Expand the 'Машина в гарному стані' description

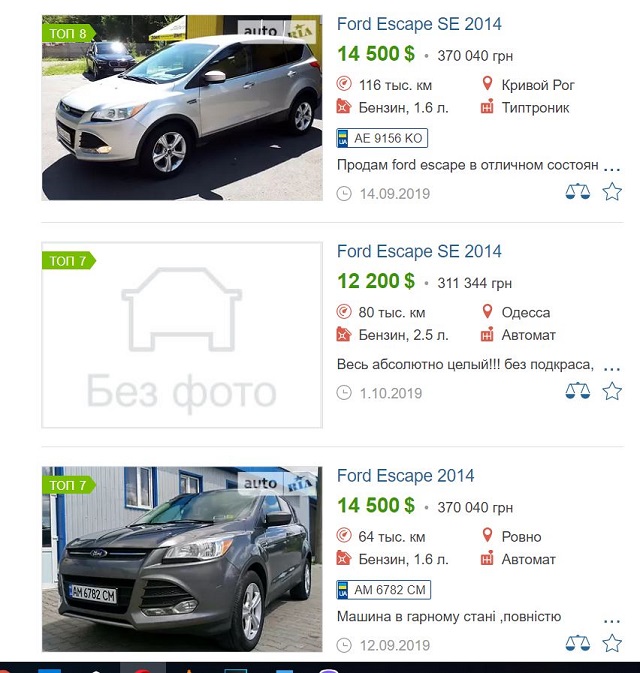[x=612, y=621]
